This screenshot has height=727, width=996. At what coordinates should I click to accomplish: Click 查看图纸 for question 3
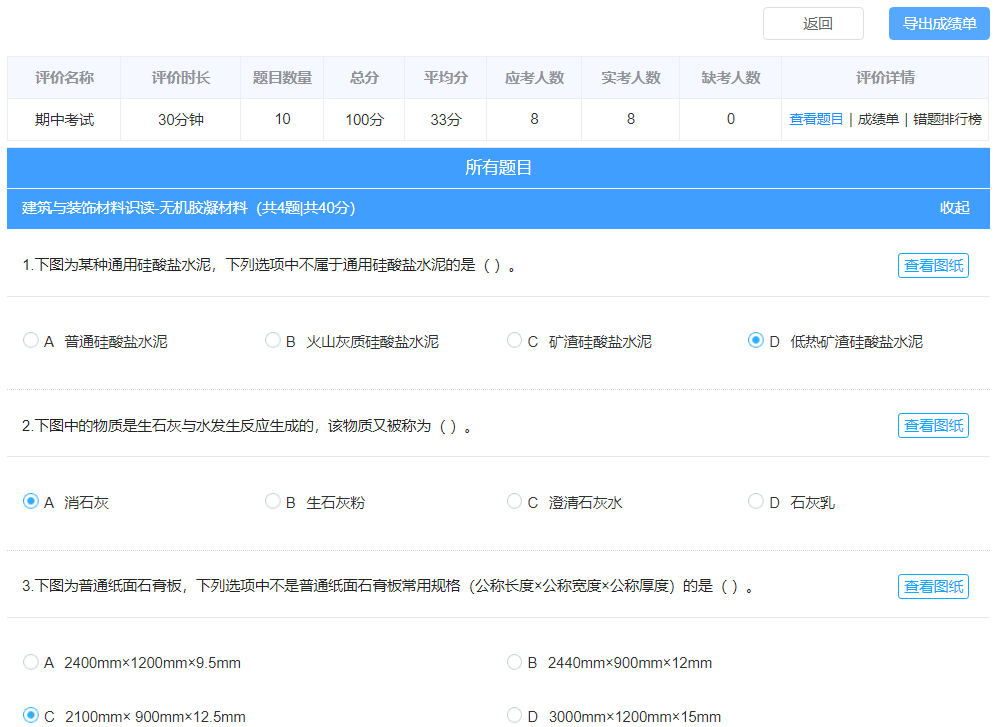pos(933,586)
